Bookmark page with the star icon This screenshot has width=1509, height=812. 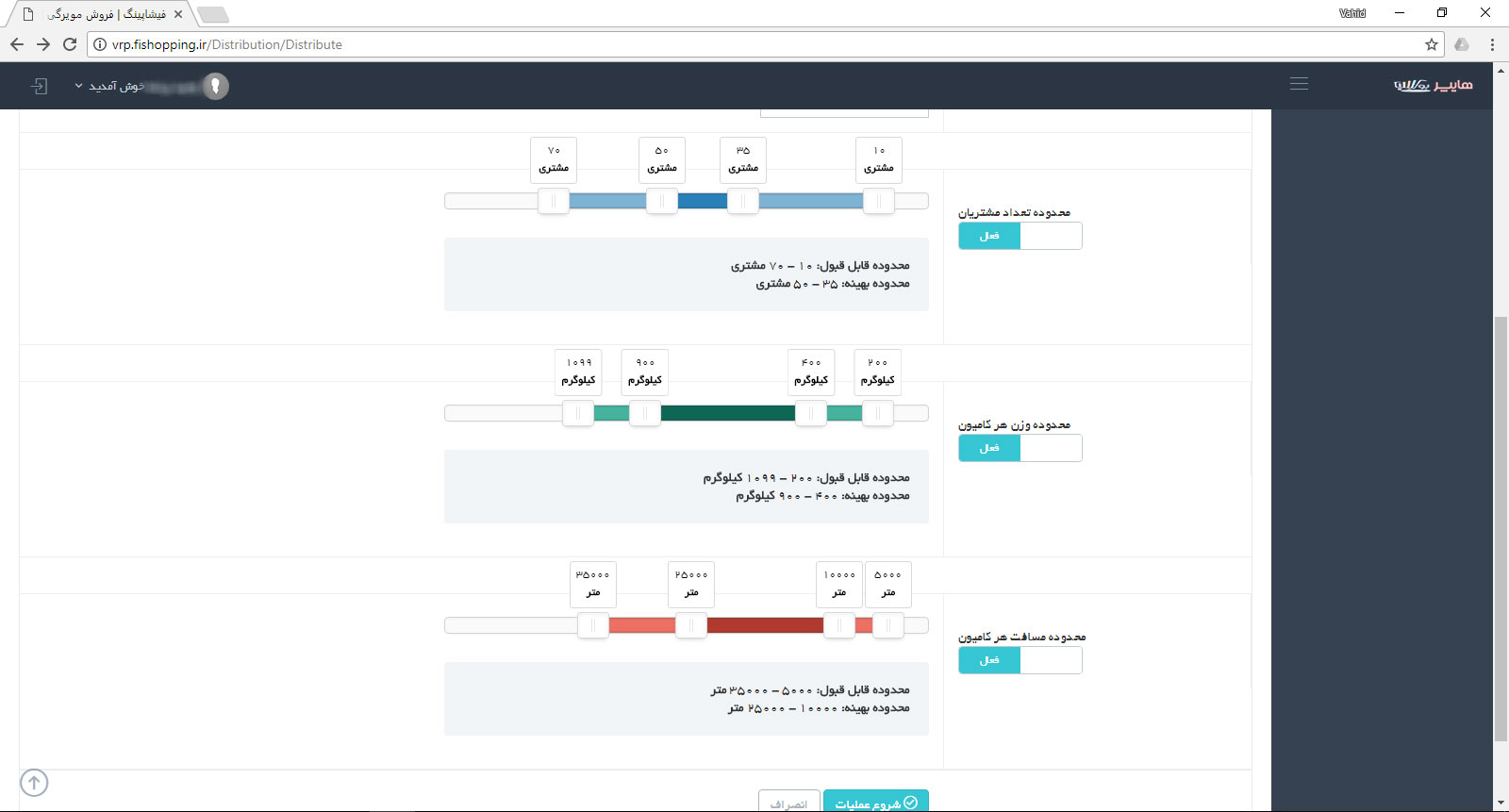(1431, 44)
